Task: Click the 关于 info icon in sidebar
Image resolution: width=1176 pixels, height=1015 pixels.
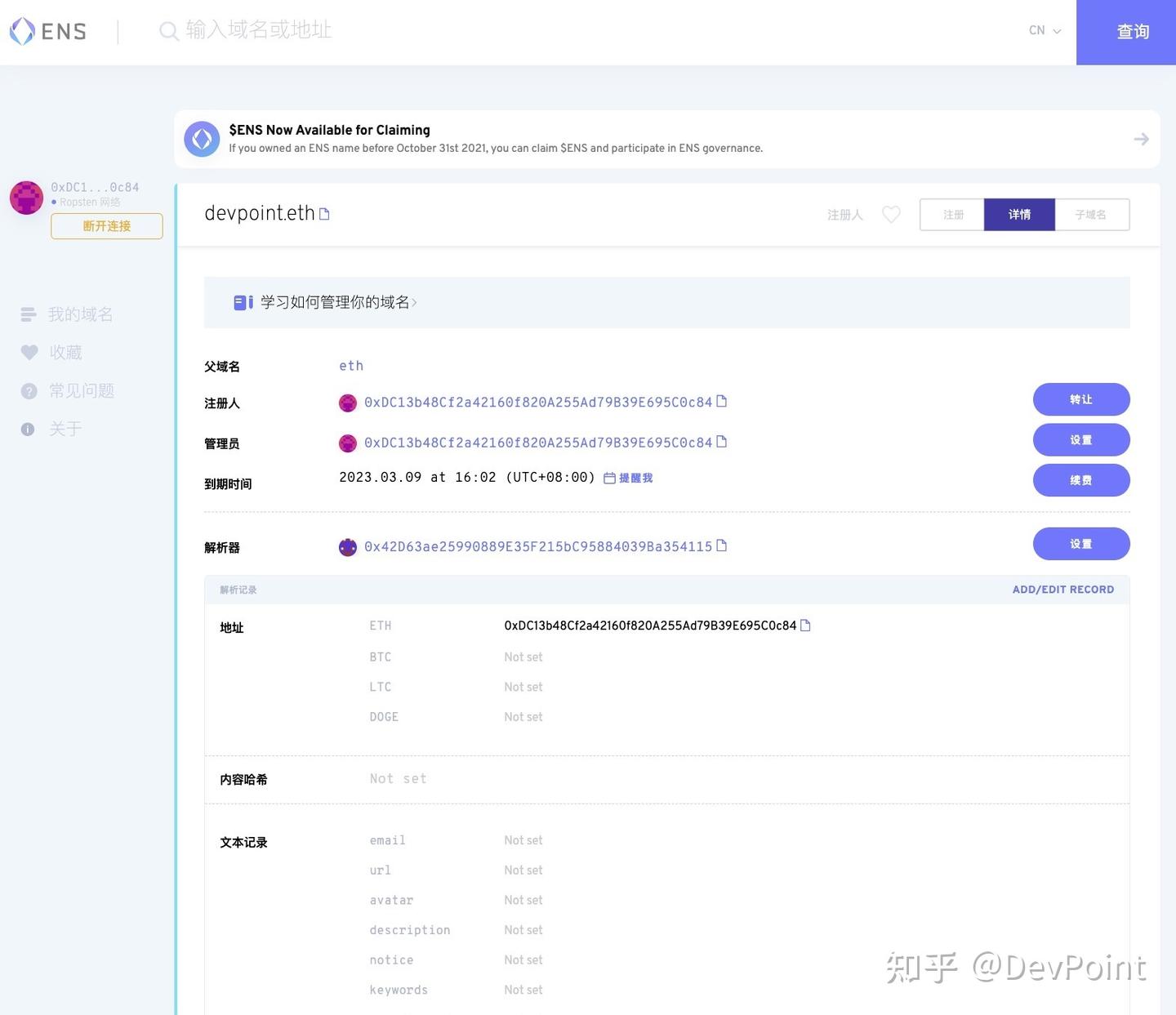Action: click(x=29, y=428)
